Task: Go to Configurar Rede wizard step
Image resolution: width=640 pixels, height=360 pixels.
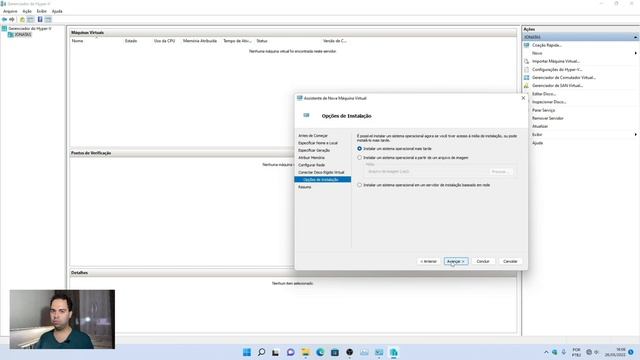Action: coord(311,165)
